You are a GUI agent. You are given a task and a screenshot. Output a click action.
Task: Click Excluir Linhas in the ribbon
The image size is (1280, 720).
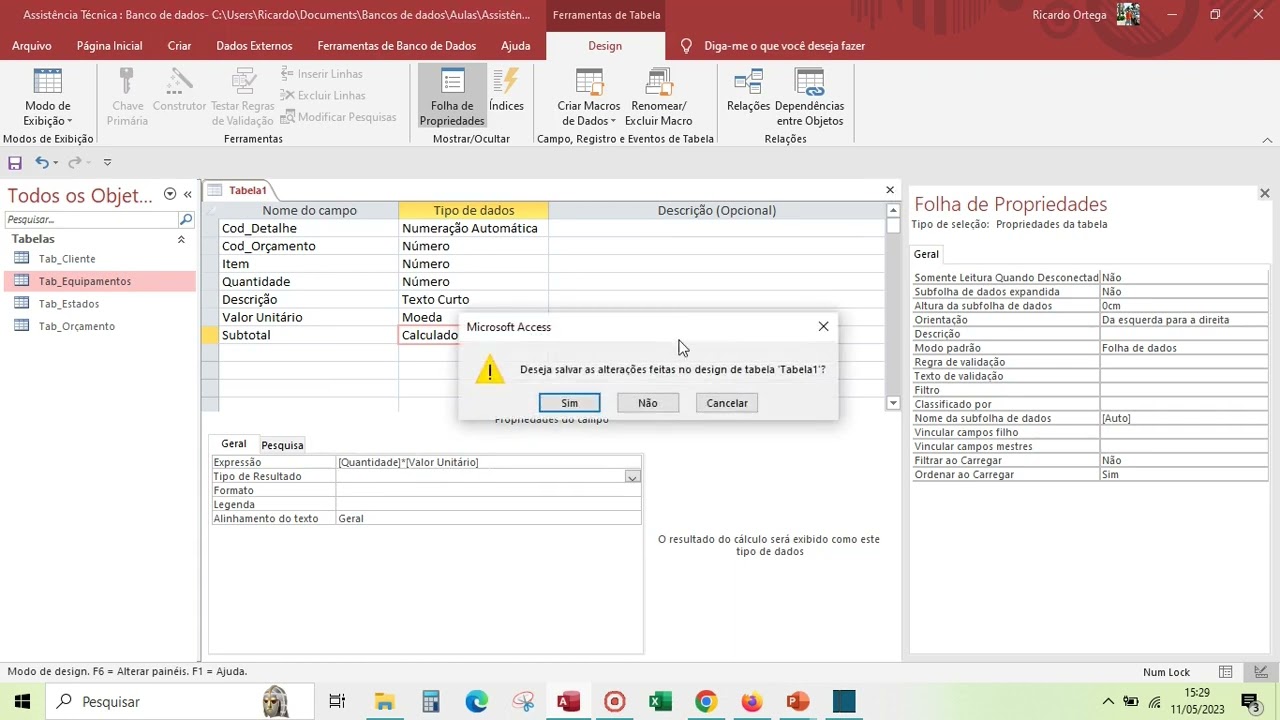pos(322,95)
